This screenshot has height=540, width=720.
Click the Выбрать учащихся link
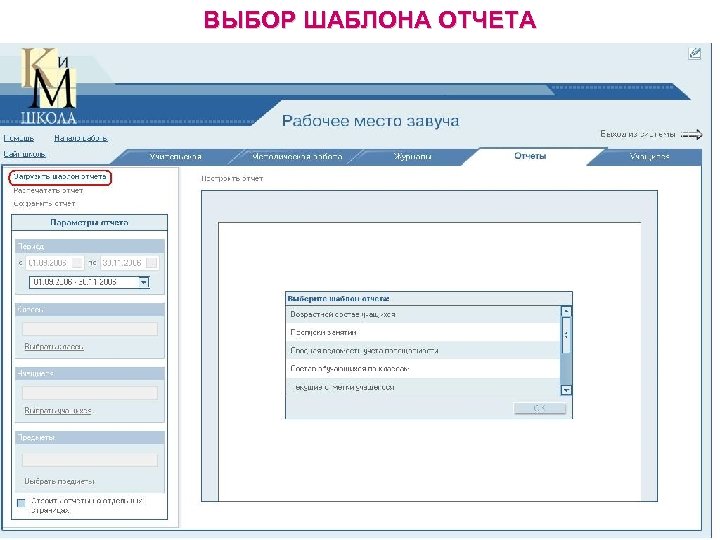point(58,411)
